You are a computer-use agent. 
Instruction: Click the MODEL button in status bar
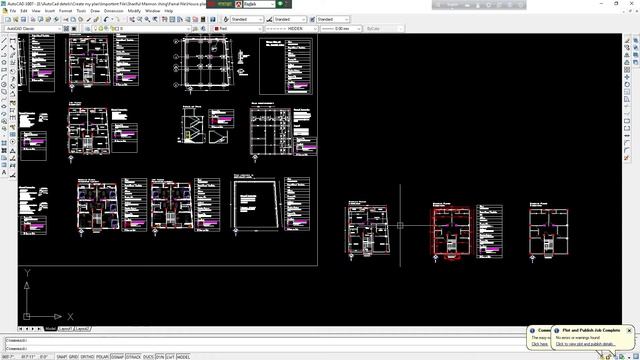click(183, 357)
